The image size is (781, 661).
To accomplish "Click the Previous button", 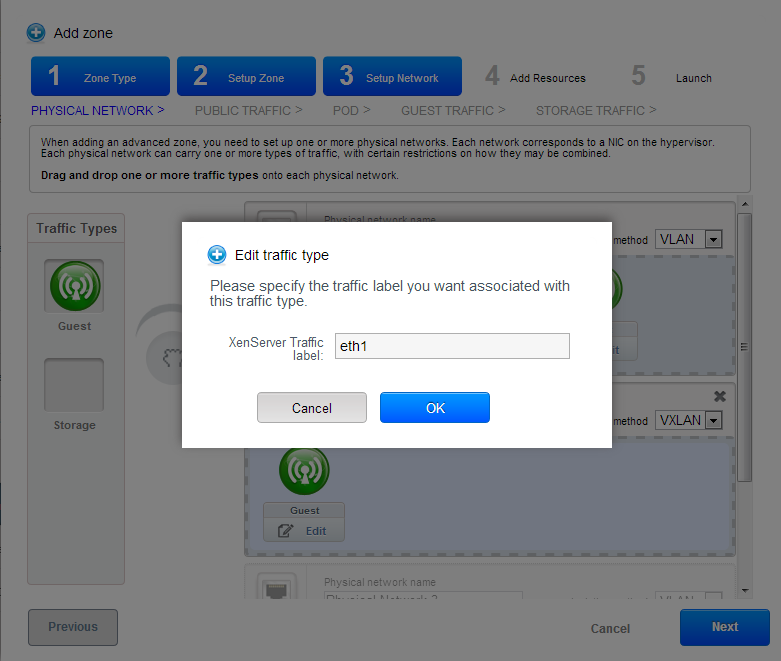I will pos(73,627).
